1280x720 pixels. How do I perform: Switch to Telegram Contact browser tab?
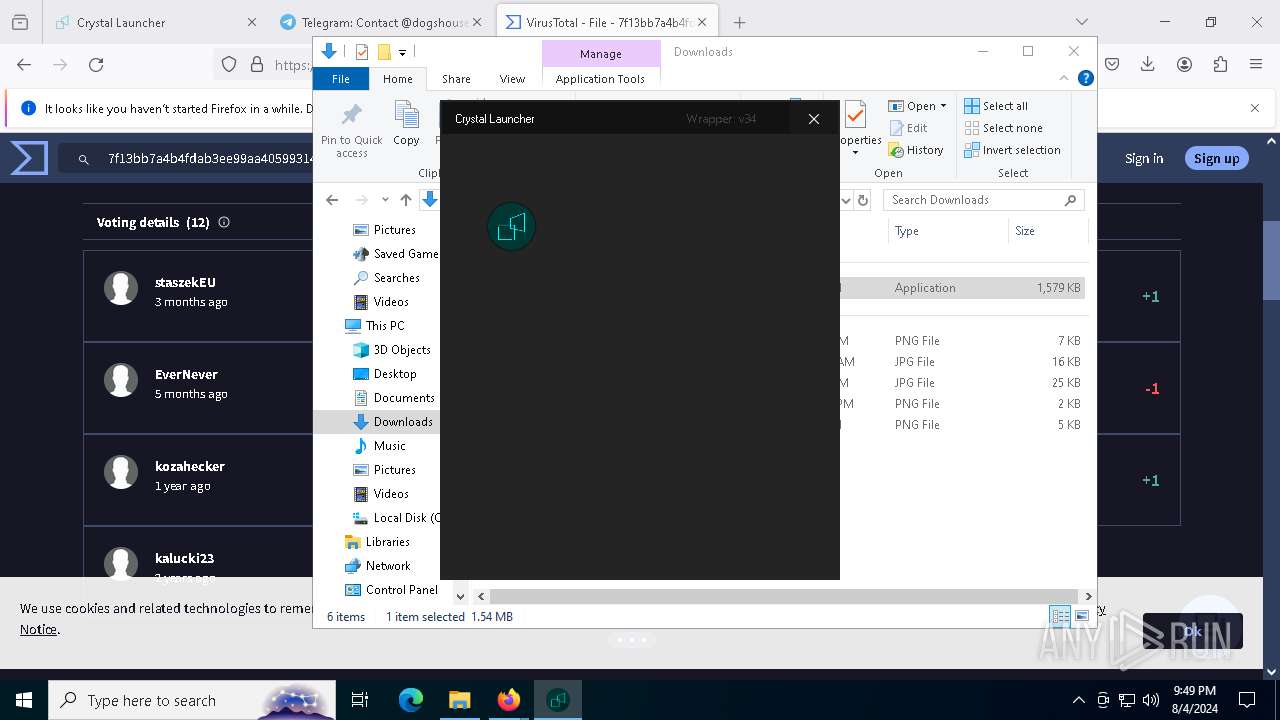pyautogui.click(x=382, y=22)
